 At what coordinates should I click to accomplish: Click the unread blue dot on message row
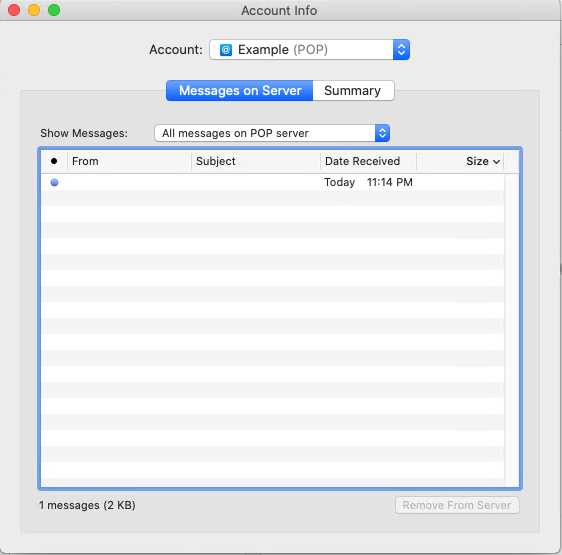54,182
